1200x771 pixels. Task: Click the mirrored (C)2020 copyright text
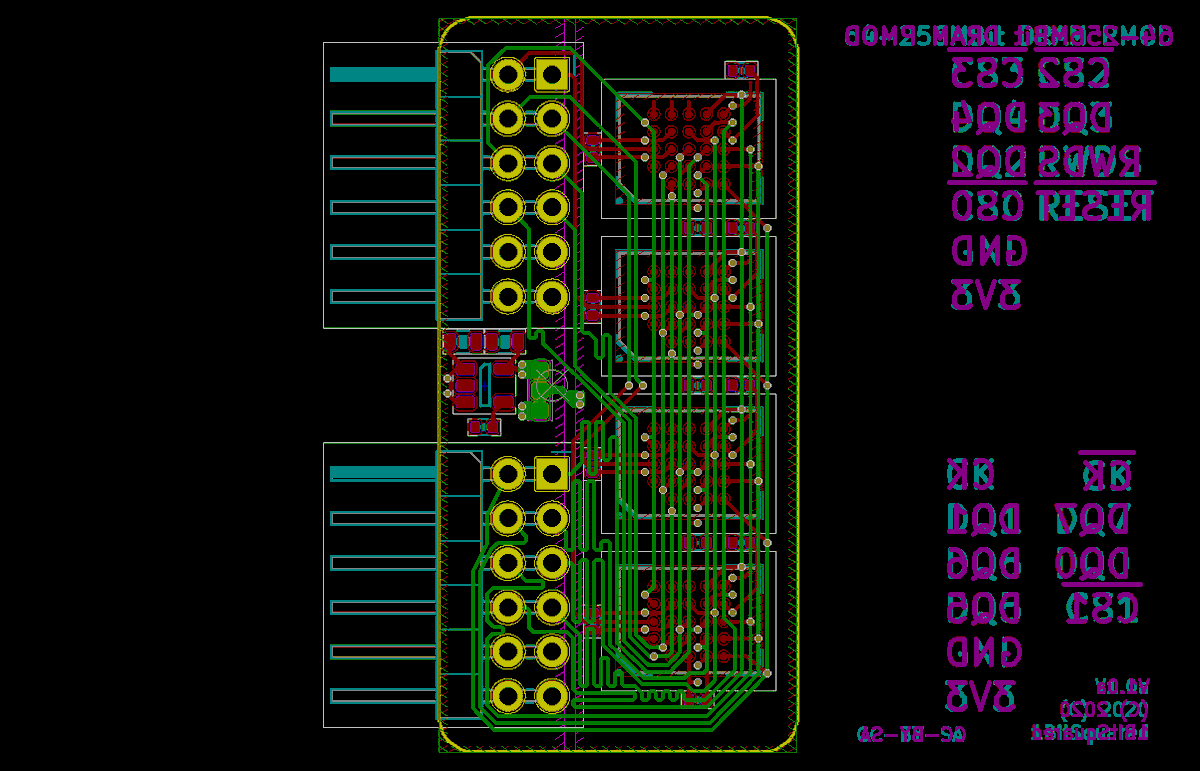click(1102, 709)
